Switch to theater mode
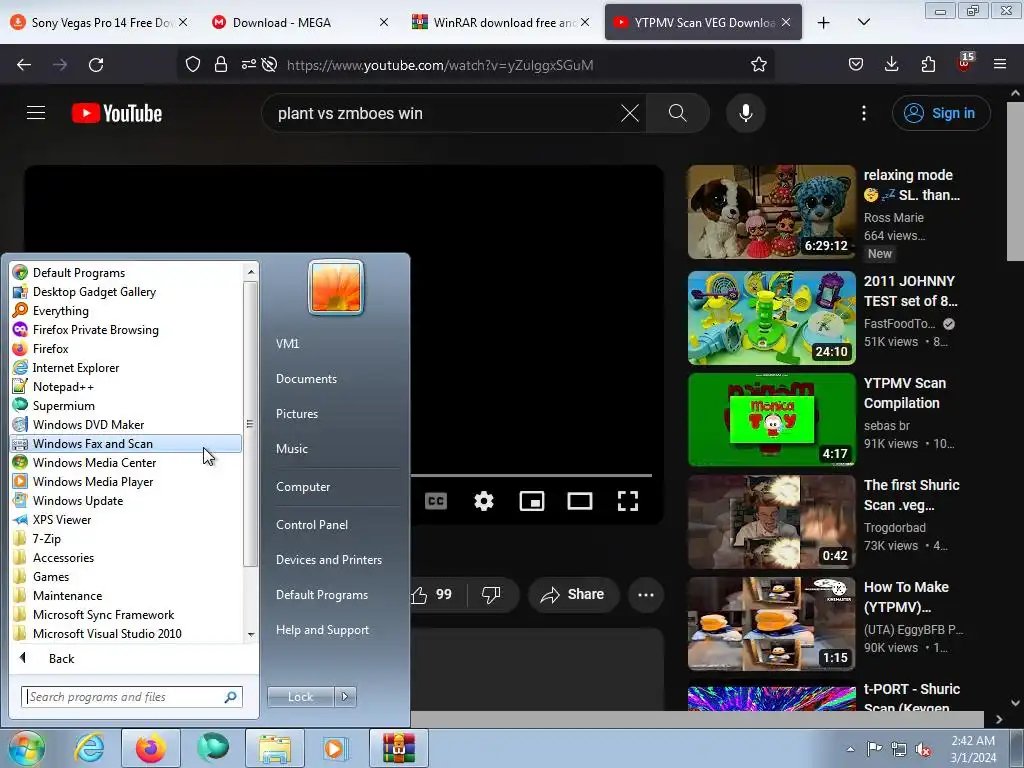Viewport: 1024px width, 768px height. (580, 501)
